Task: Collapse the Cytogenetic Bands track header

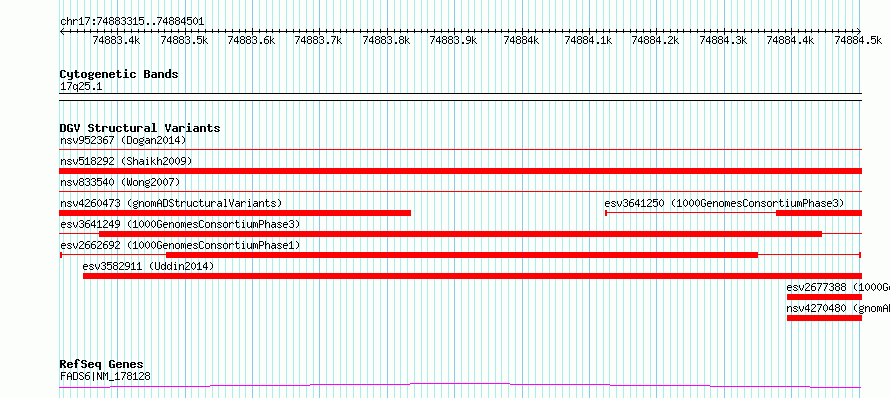Action: pyautogui.click(x=119, y=74)
